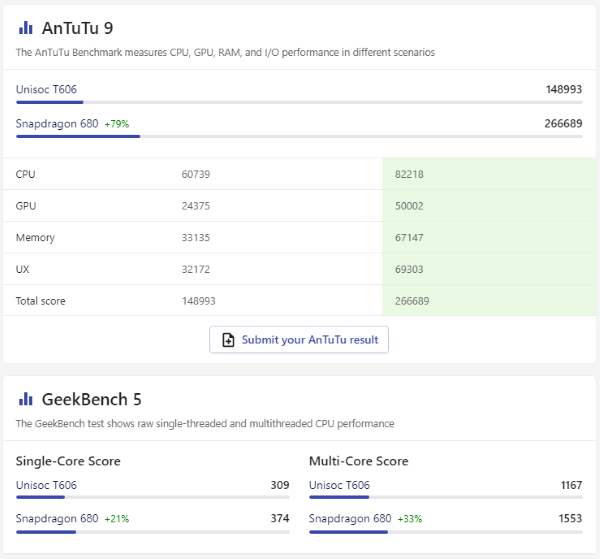Click the bar chart icon beside GeekBench 5
This screenshot has width=600, height=559.
pyautogui.click(x=26, y=399)
